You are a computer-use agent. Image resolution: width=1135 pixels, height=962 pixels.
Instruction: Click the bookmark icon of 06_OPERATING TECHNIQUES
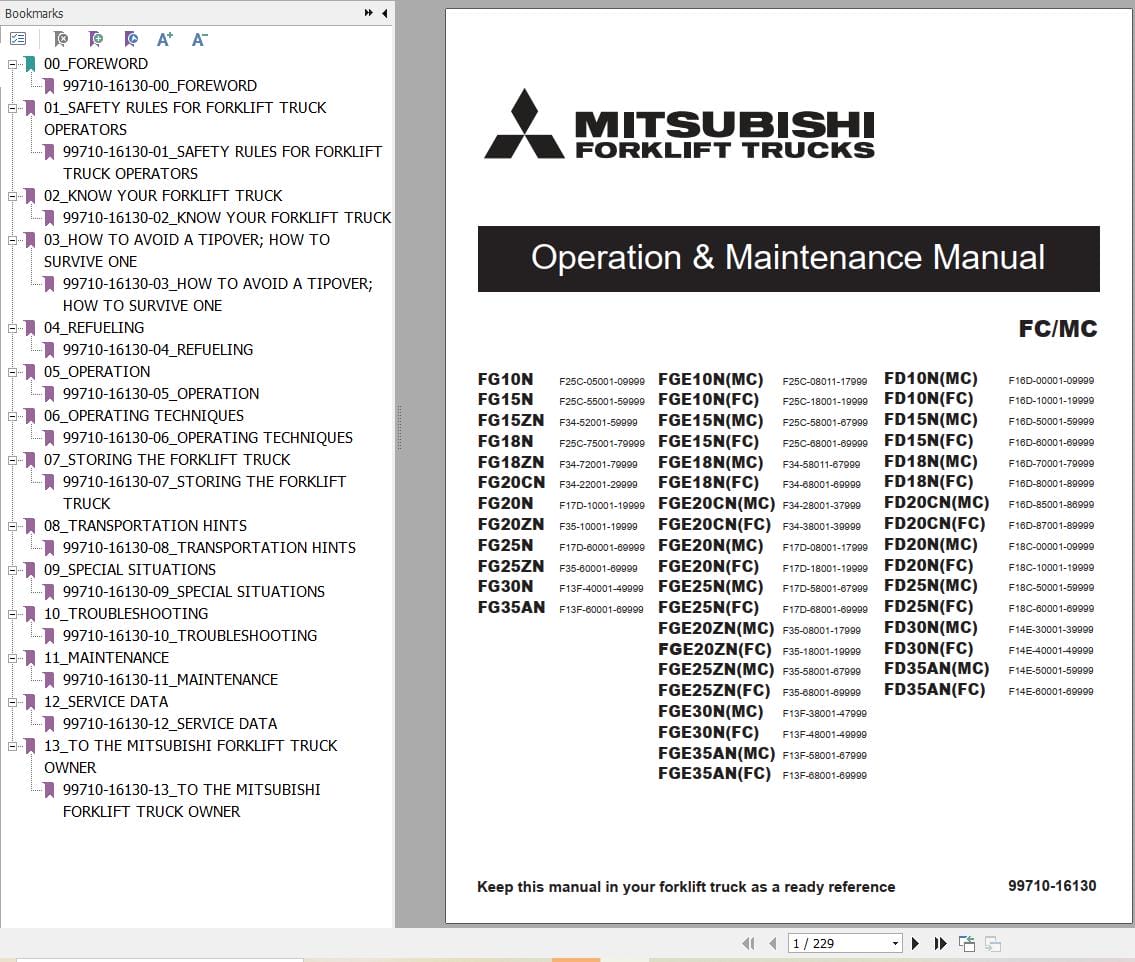(x=30, y=415)
